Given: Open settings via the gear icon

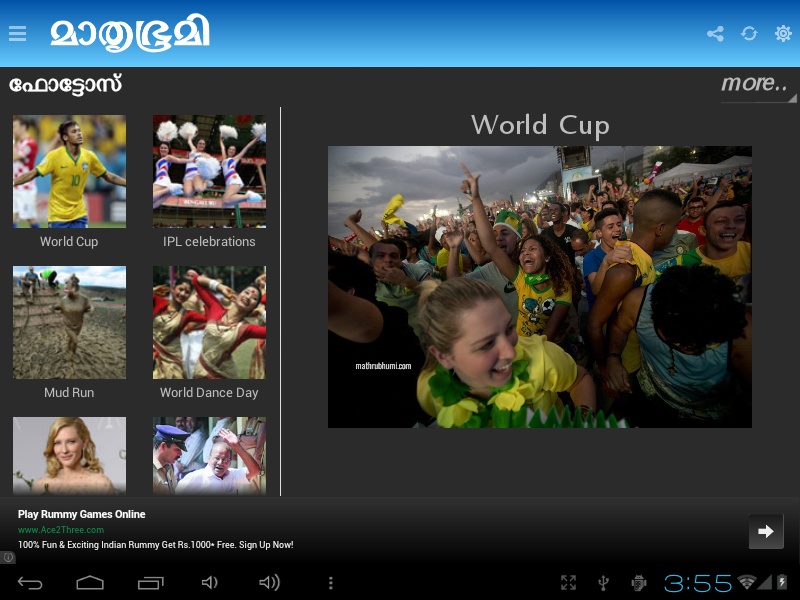Looking at the screenshot, I should click(783, 34).
